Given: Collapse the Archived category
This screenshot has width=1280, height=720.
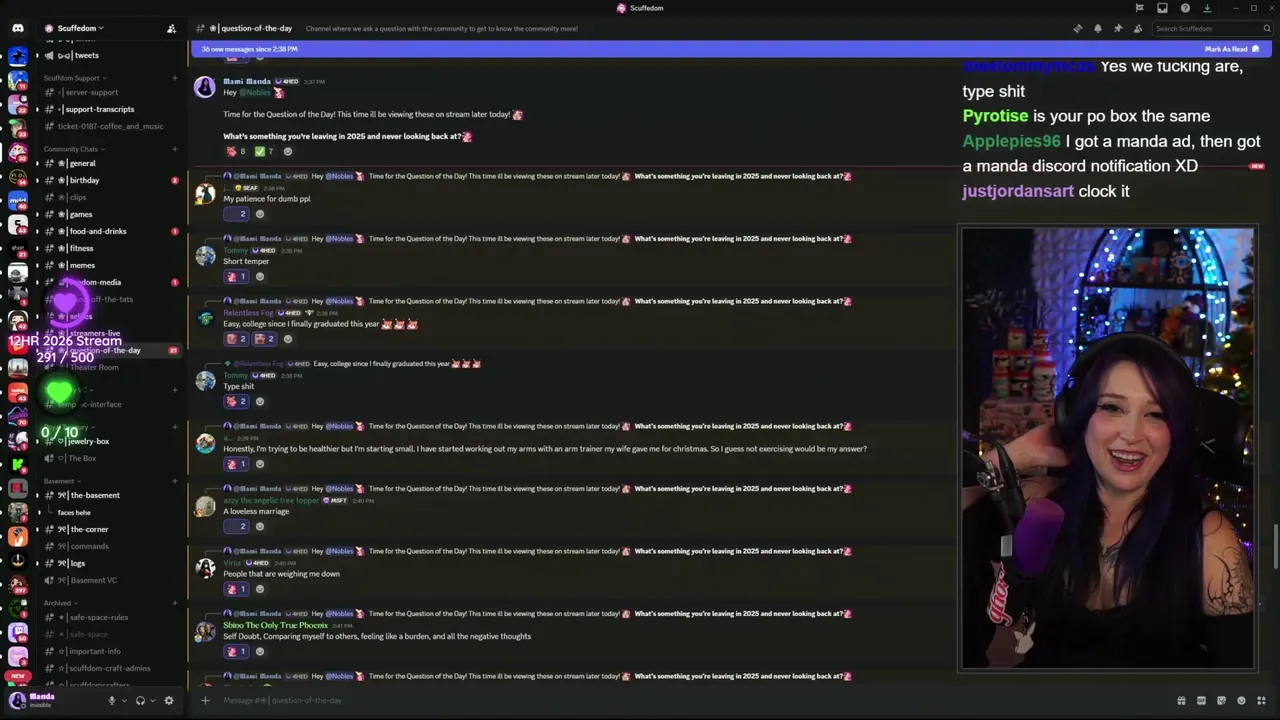Looking at the screenshot, I should [60, 603].
